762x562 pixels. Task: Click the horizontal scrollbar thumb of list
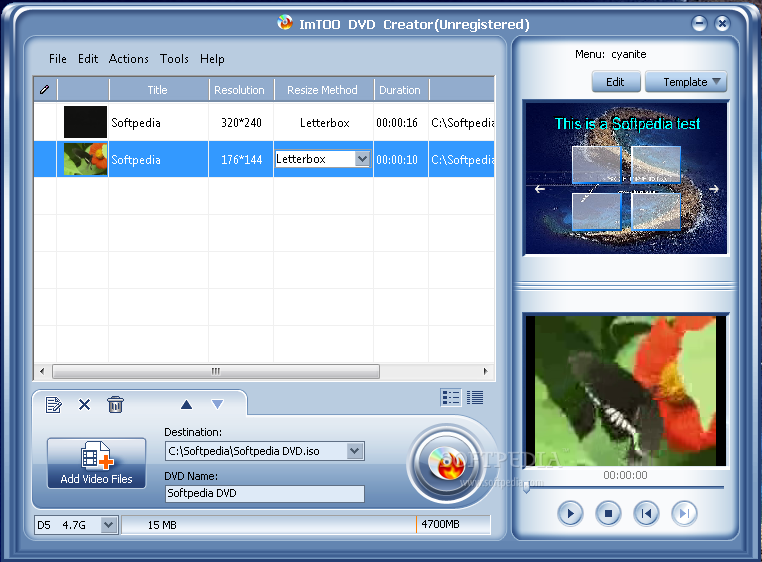[216, 371]
